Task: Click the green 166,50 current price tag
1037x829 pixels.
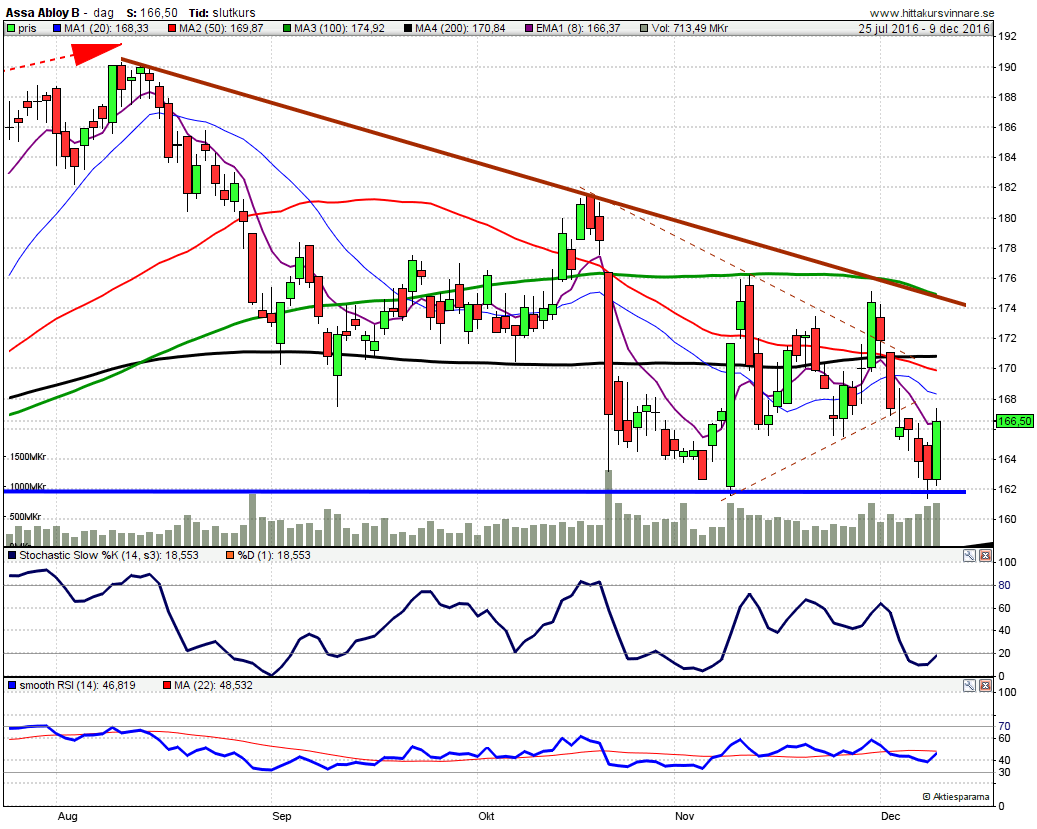Action: [1015, 421]
